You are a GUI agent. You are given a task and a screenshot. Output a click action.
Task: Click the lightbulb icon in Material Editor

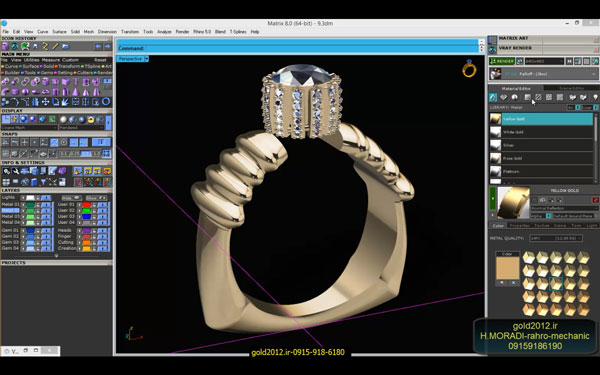pos(595,97)
